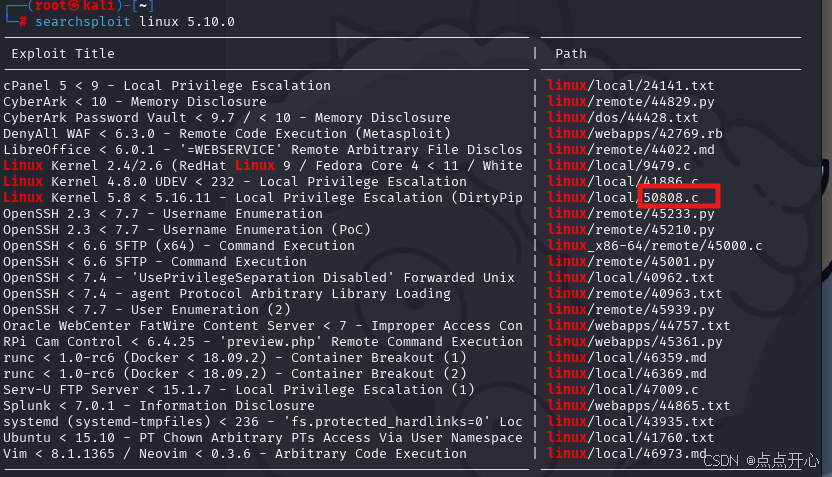Select 'runc < 1.0-rc6' Container Breakout (1) title
The width and height of the screenshot is (832, 477).
click(235, 358)
